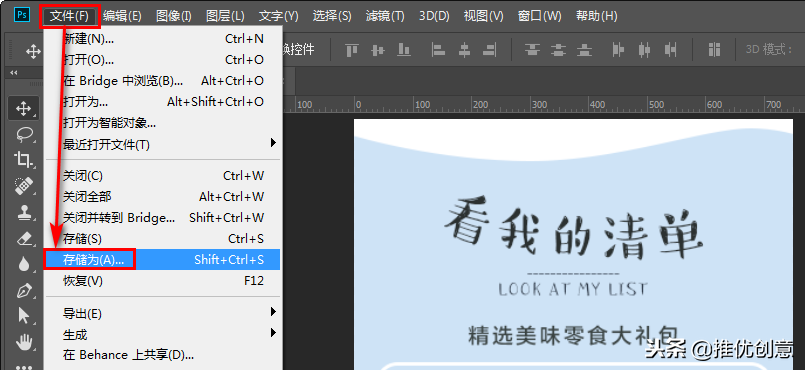This screenshot has width=805, height=370.
Task: Open the 图像(I) menu
Action: click(x=174, y=16)
